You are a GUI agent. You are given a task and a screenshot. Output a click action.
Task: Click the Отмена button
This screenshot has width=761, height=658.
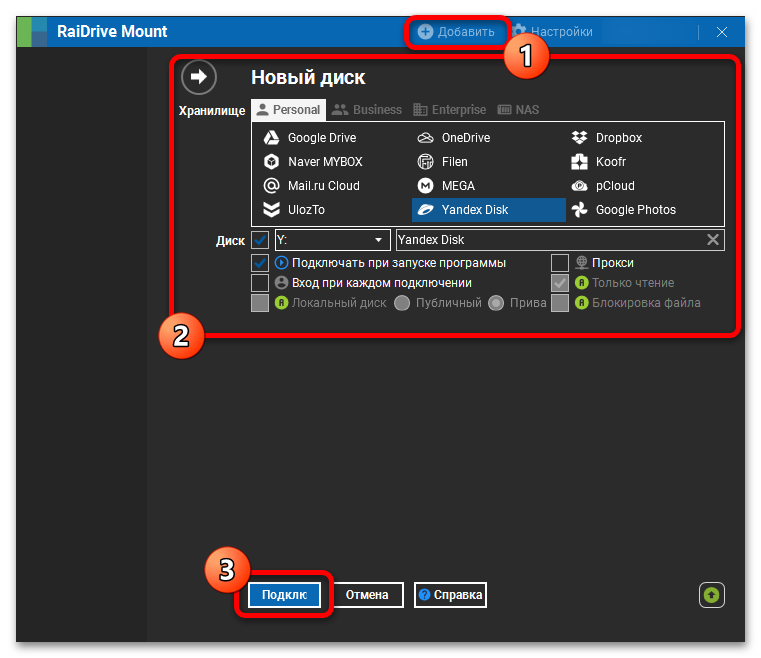point(367,594)
